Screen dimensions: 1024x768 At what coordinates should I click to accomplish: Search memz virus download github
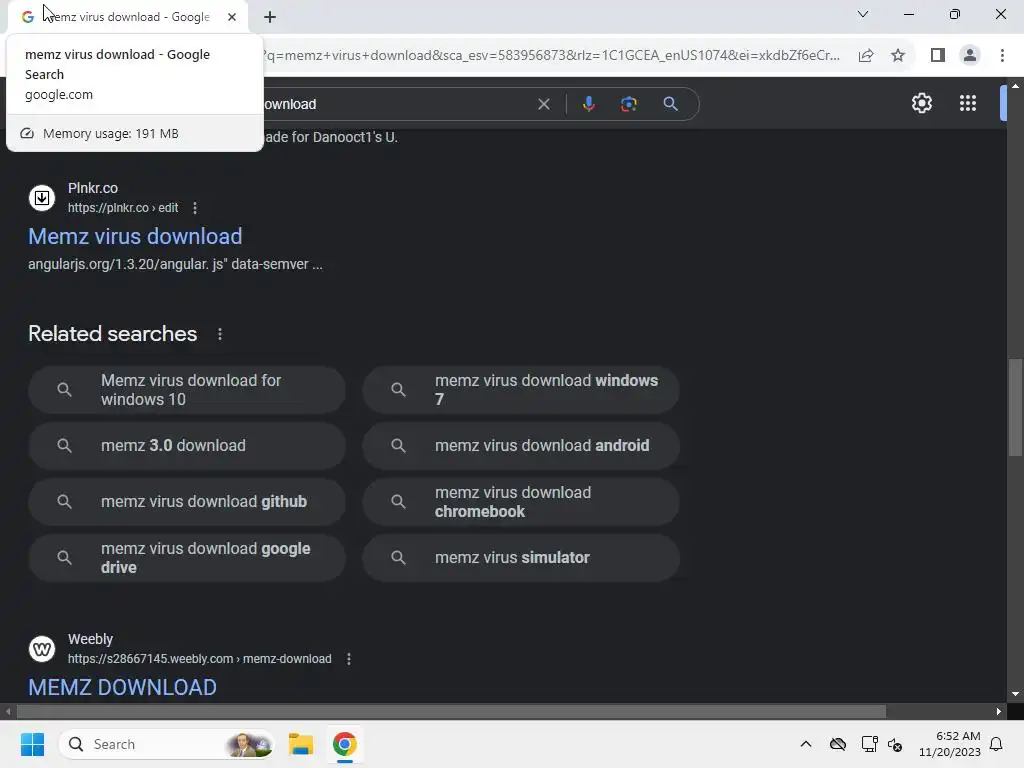pyautogui.click(x=187, y=502)
